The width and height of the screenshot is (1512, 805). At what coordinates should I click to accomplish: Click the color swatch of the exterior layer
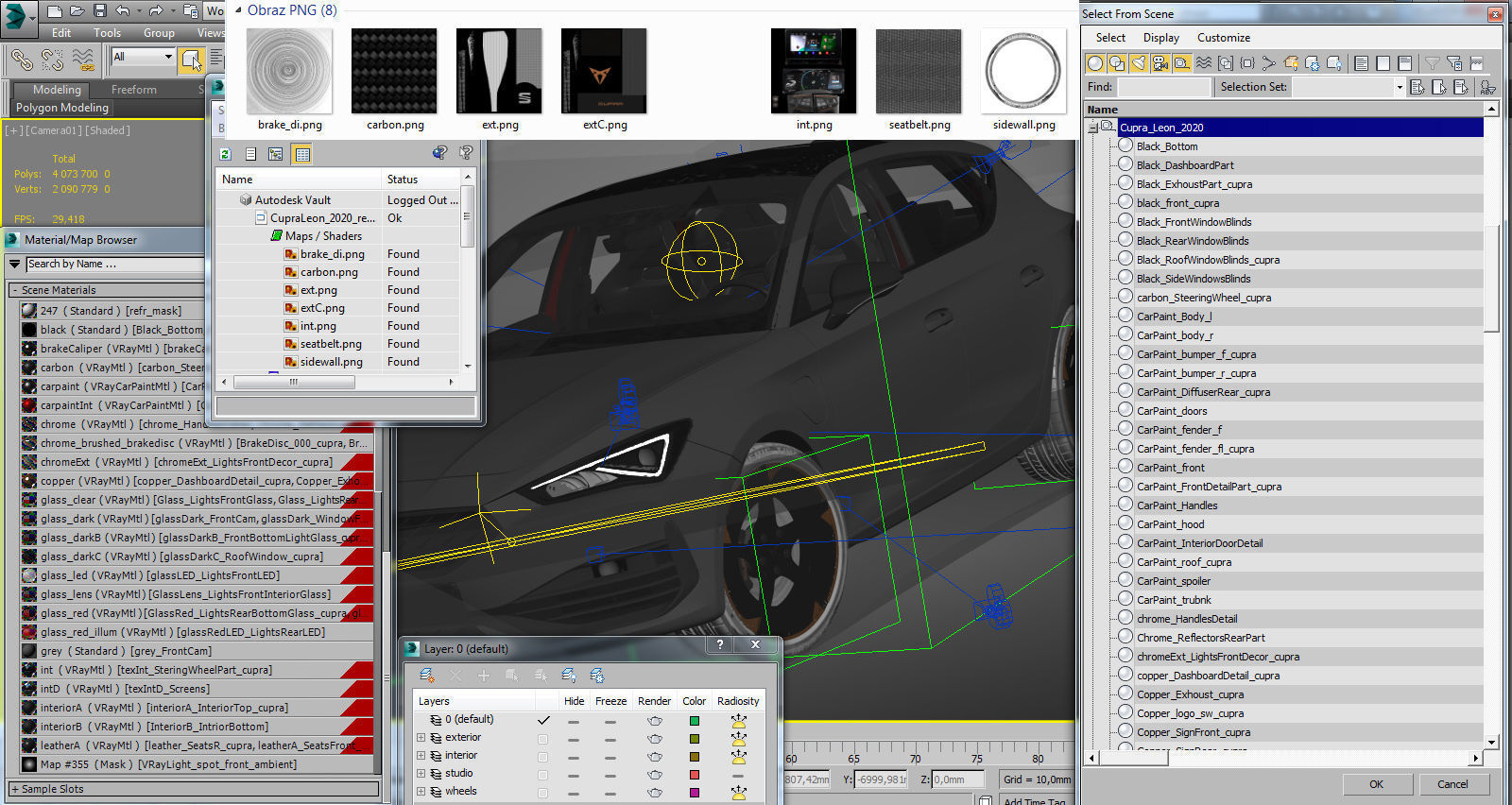point(695,739)
